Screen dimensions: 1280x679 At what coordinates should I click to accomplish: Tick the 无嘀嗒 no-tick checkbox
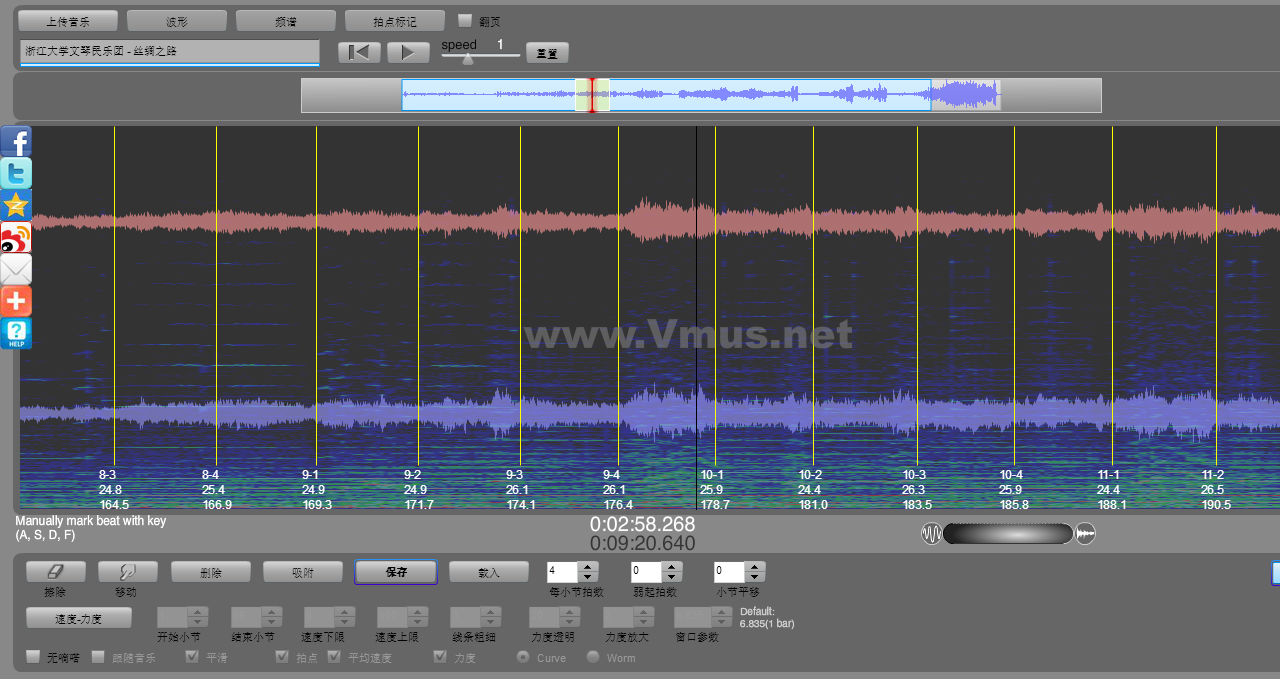point(33,657)
